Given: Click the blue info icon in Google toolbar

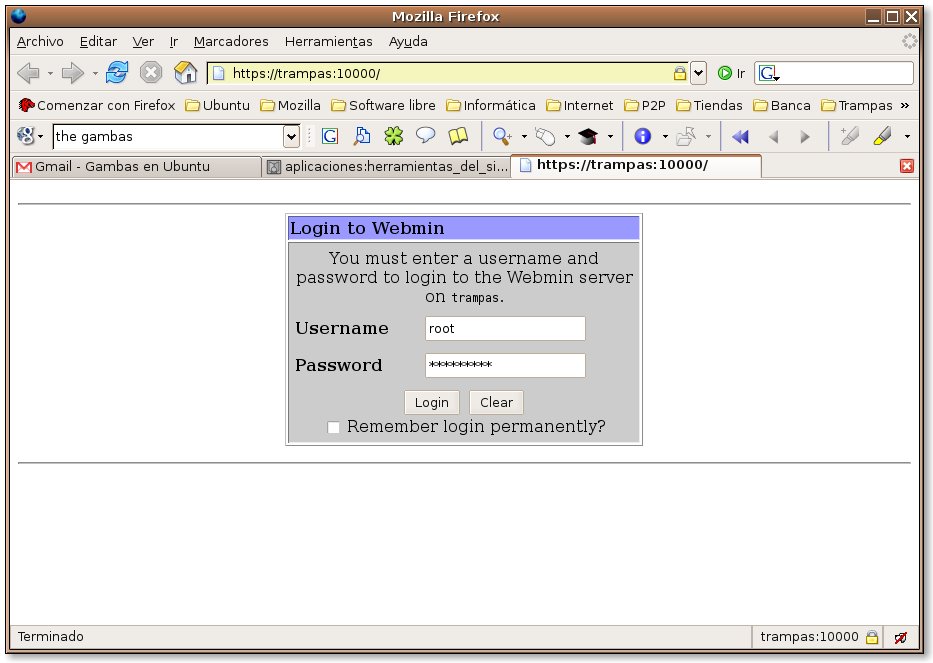Looking at the screenshot, I should point(643,136).
